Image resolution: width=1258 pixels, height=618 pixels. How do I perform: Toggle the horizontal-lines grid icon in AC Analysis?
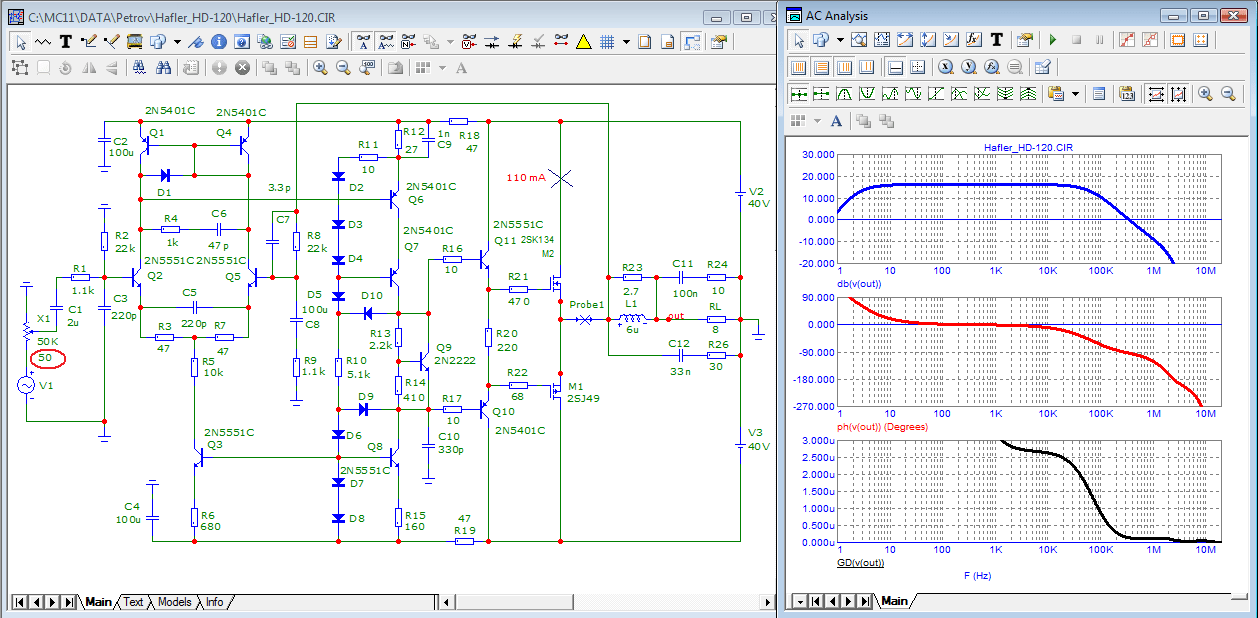tap(821, 67)
